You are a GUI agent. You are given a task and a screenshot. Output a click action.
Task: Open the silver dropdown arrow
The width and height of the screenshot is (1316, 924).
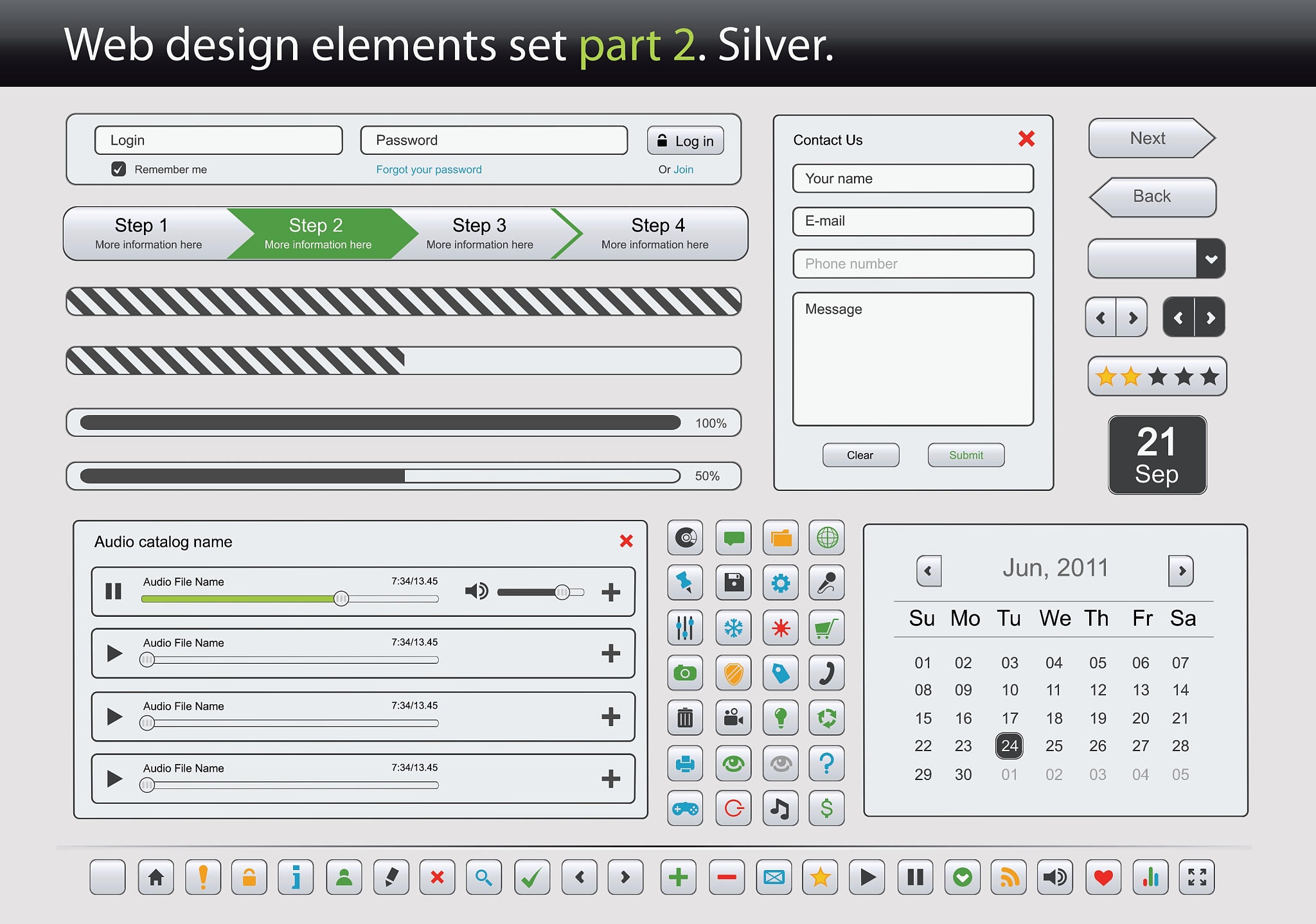(x=1211, y=259)
